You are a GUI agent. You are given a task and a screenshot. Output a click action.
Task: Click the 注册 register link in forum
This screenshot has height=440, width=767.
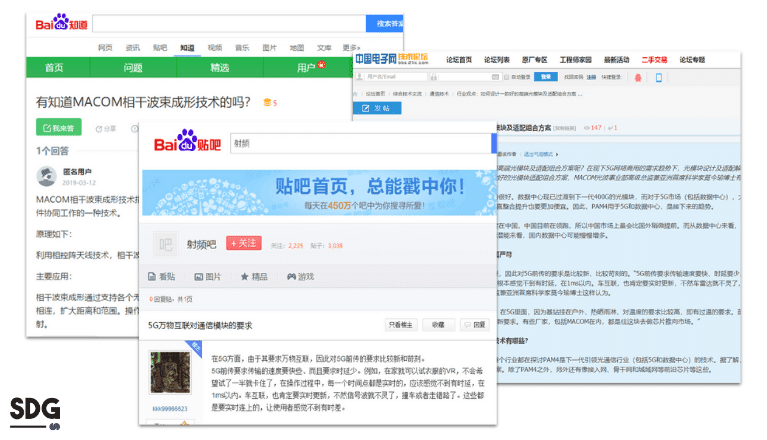click(x=591, y=77)
